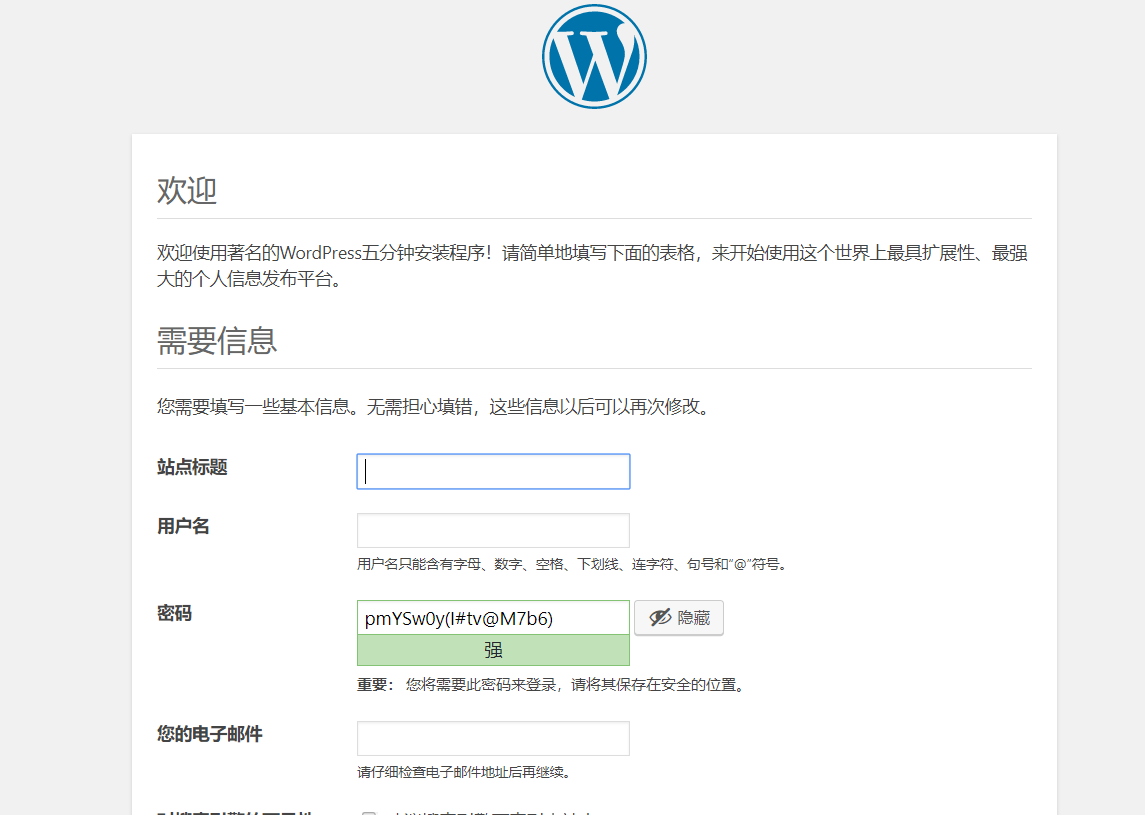The width and height of the screenshot is (1145, 815).
Task: Click the 您的电子邮件 label
Action: [210, 734]
